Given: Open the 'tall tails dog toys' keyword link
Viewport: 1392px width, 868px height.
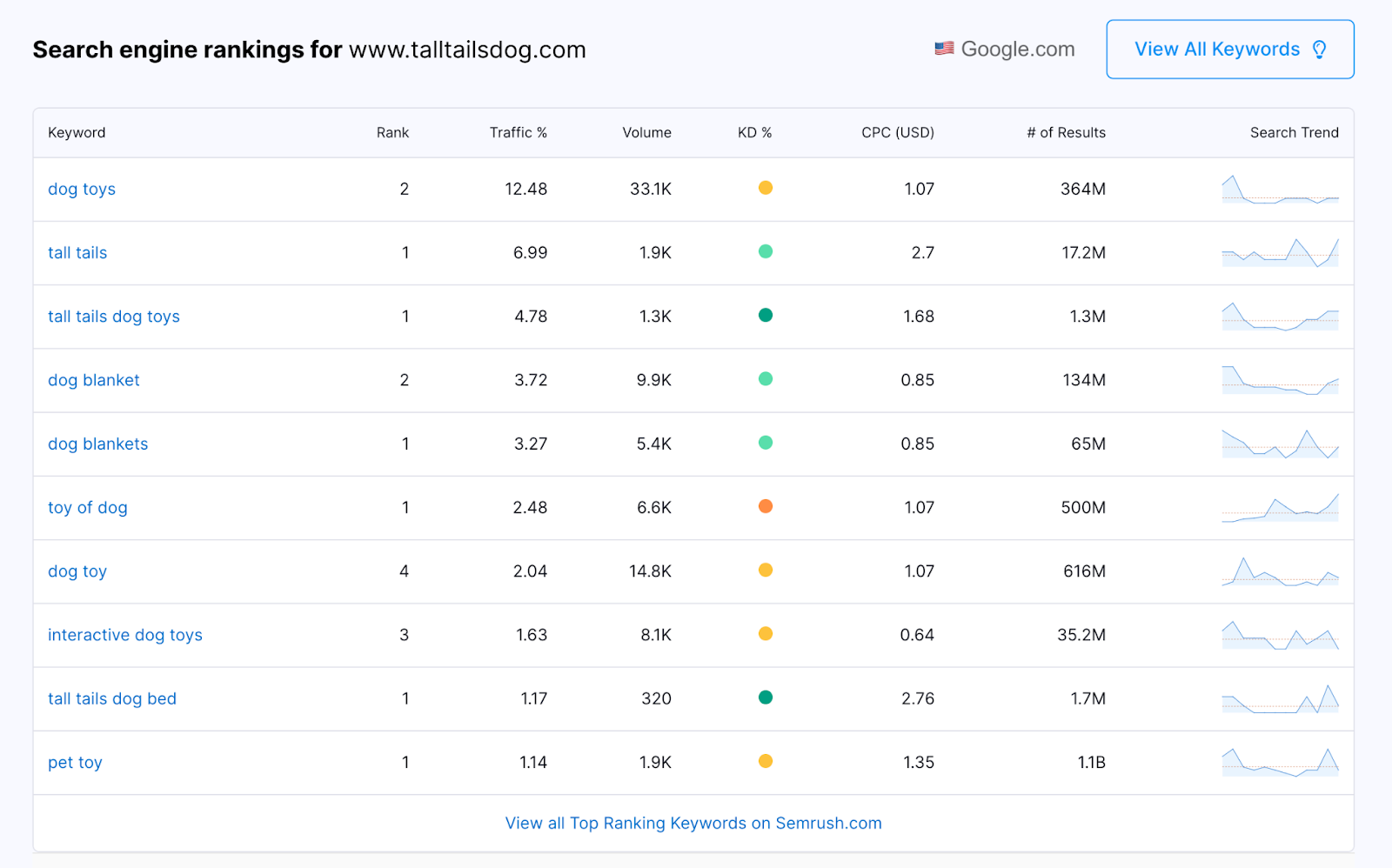Looking at the screenshot, I should coord(114,317).
